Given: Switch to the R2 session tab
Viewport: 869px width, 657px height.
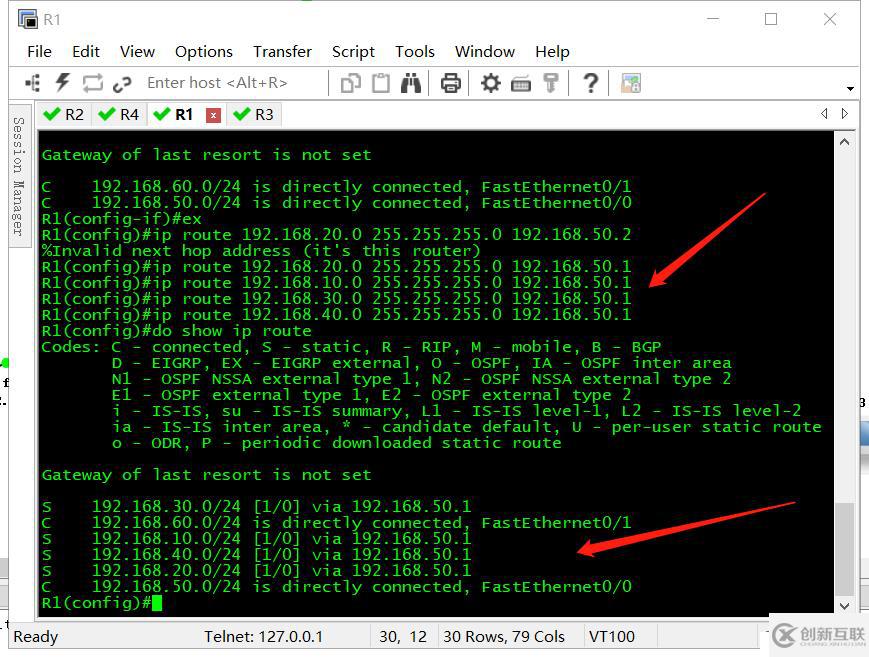Looking at the screenshot, I should (x=64, y=115).
